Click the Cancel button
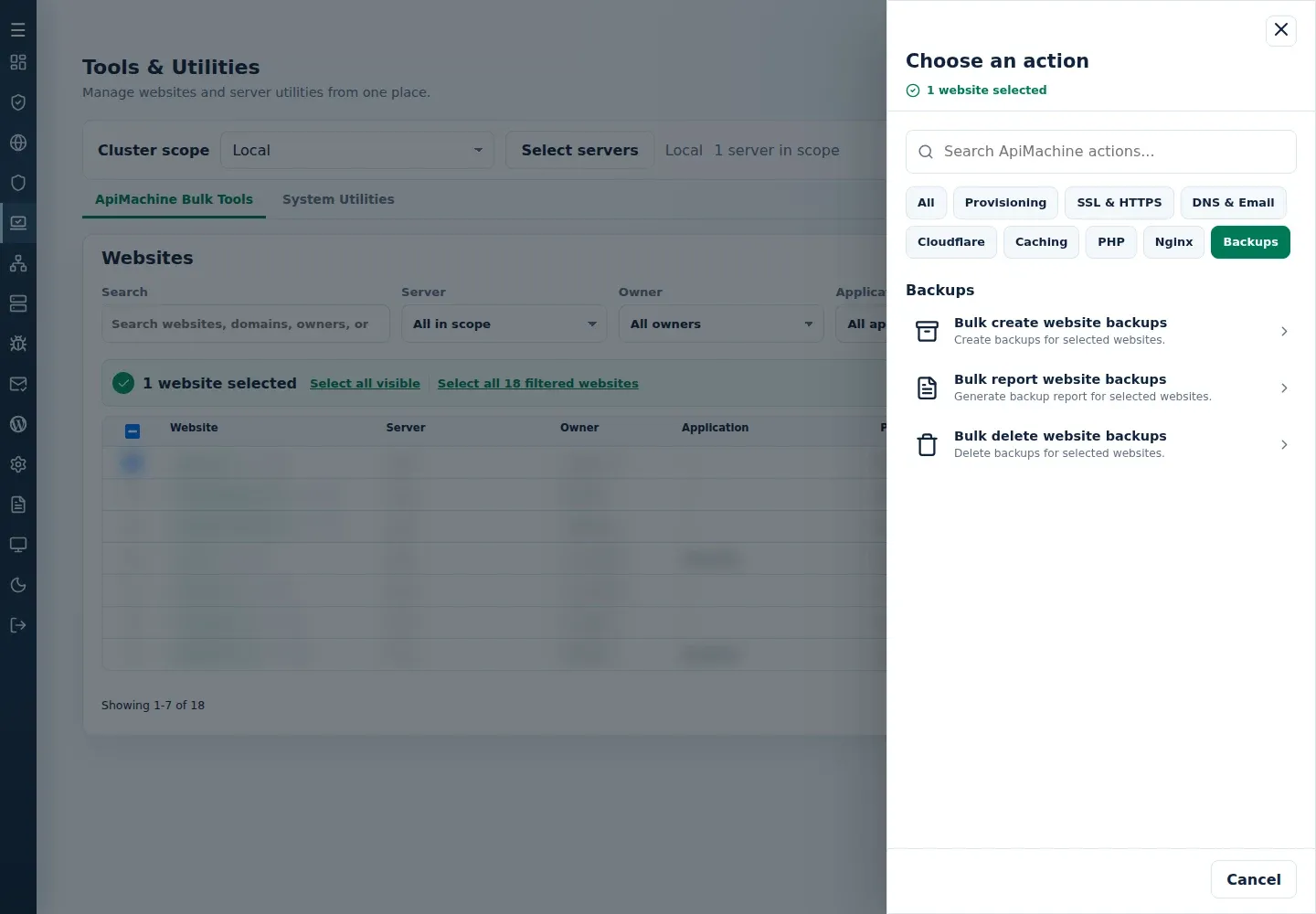1316x914 pixels. pyautogui.click(x=1254, y=879)
